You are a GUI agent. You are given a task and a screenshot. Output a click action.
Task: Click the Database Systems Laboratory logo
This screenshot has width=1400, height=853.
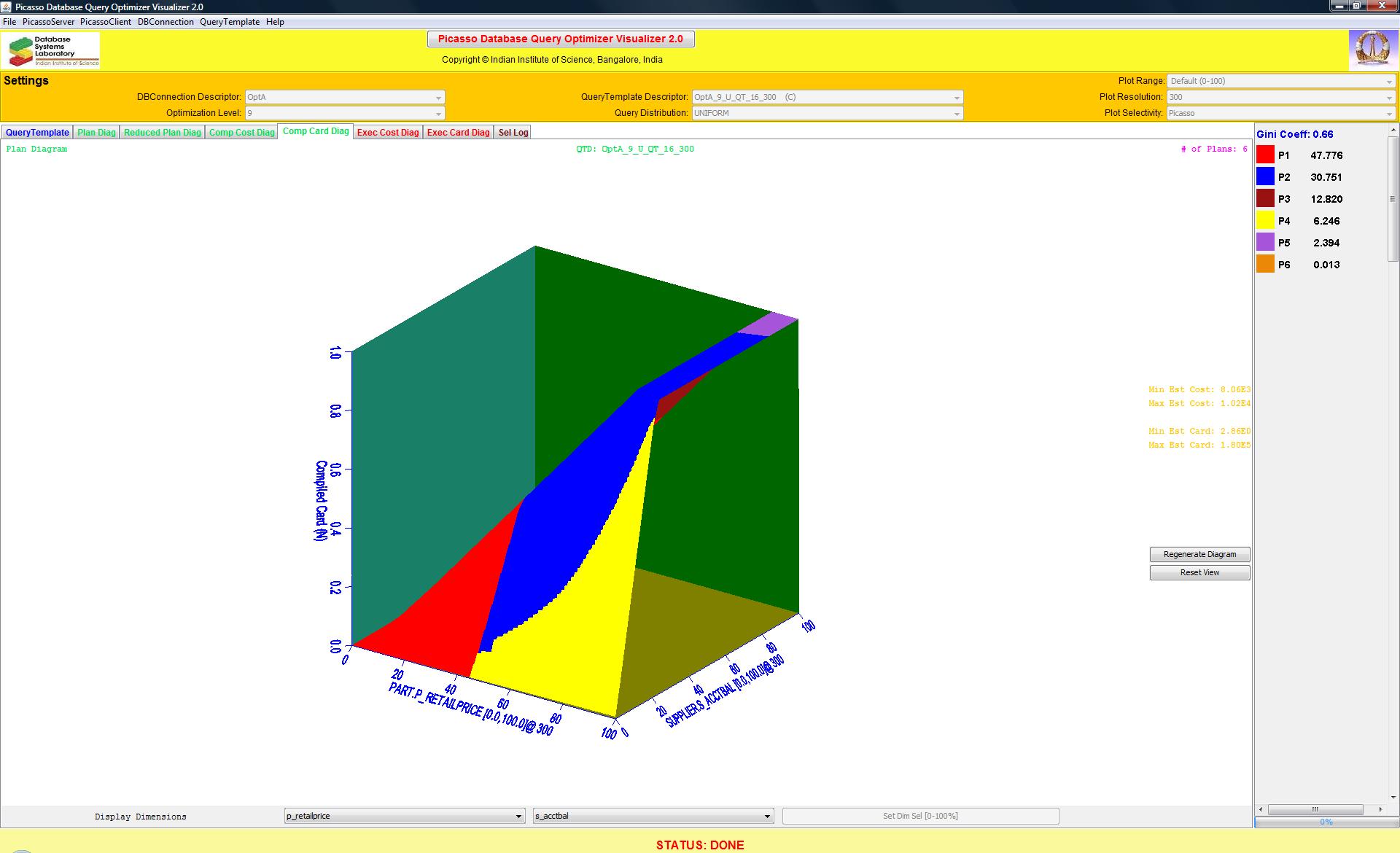pyautogui.click(x=51, y=50)
